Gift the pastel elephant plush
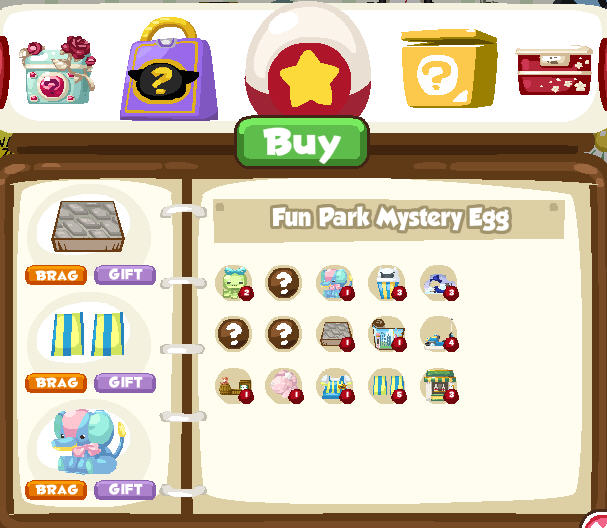Image resolution: width=607 pixels, height=528 pixels. pos(125,490)
